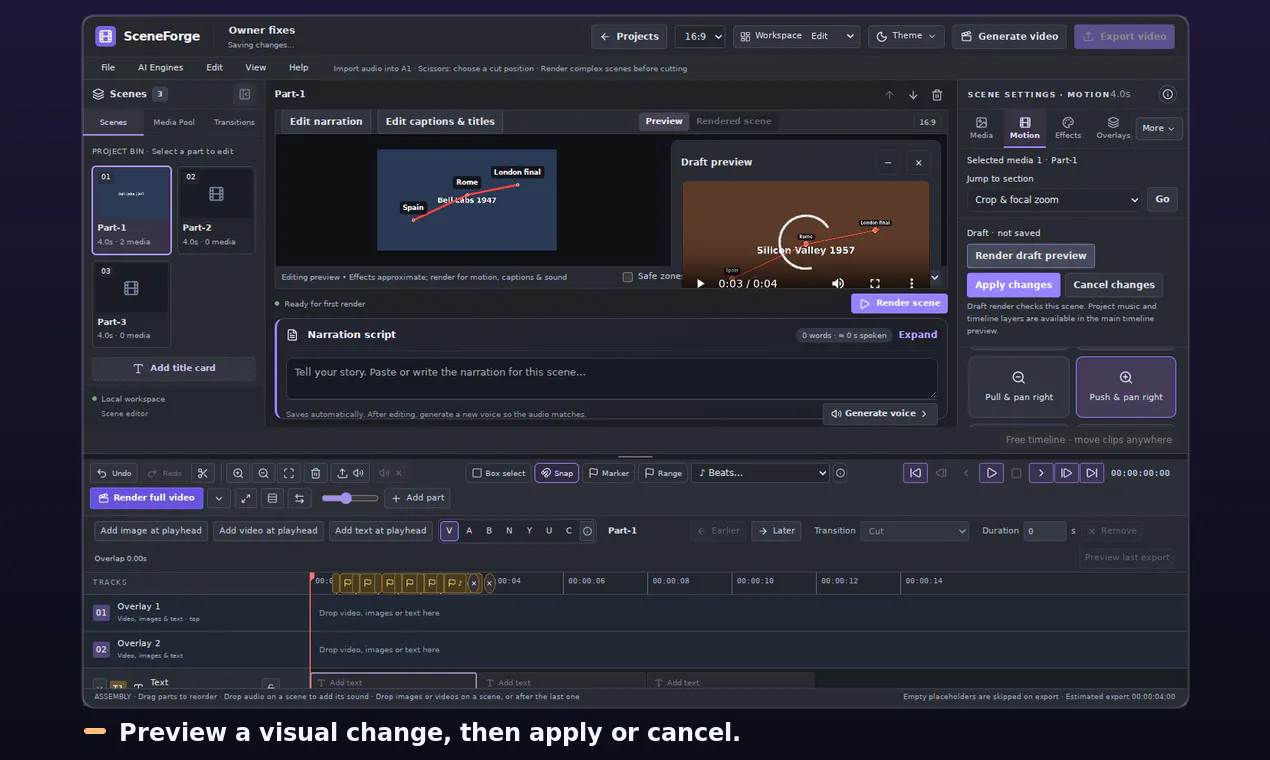Open the 16:9 aspect ratio dropdown
The width and height of the screenshot is (1270, 760).
(699, 37)
